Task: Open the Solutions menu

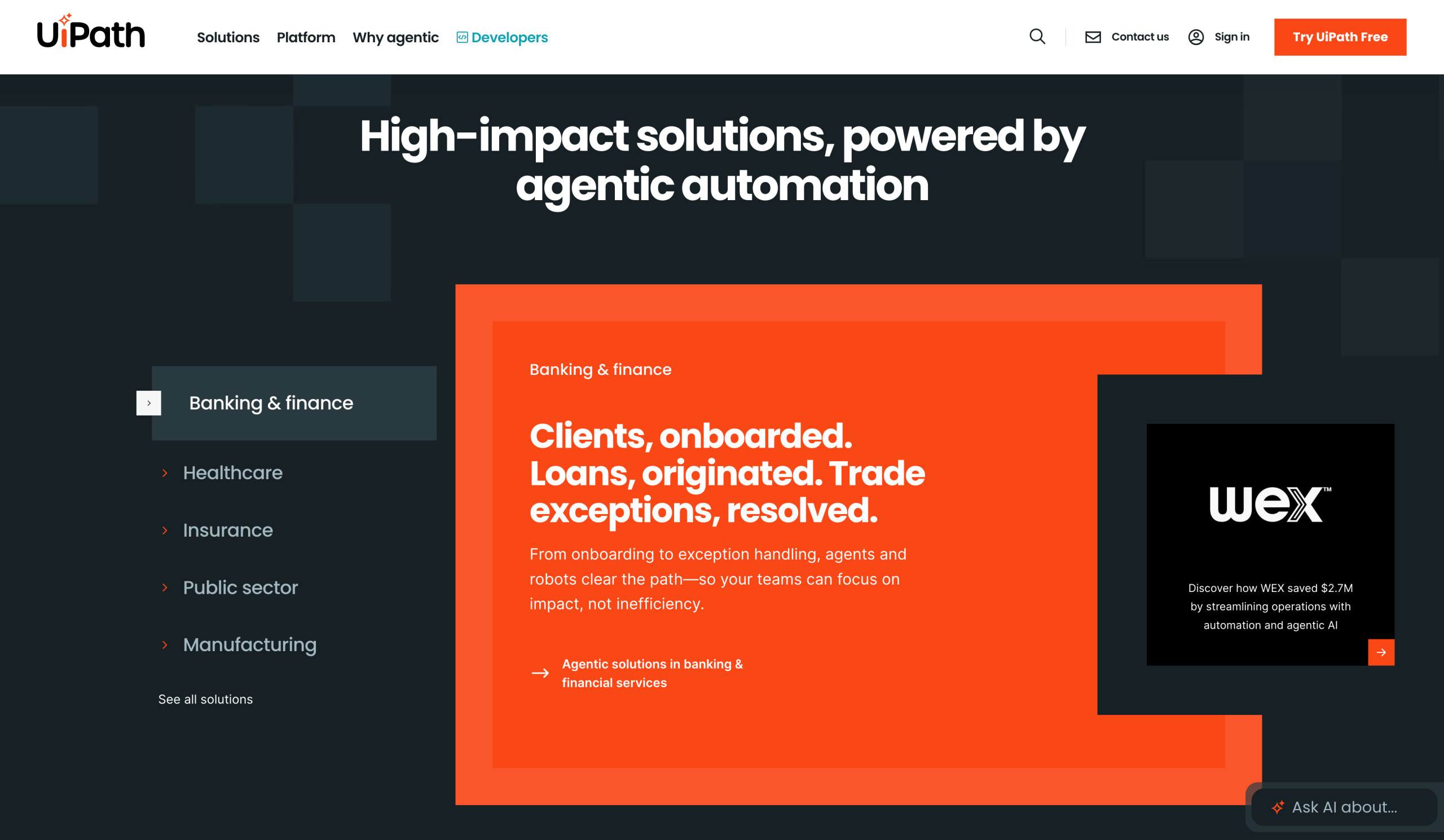Action: point(227,37)
